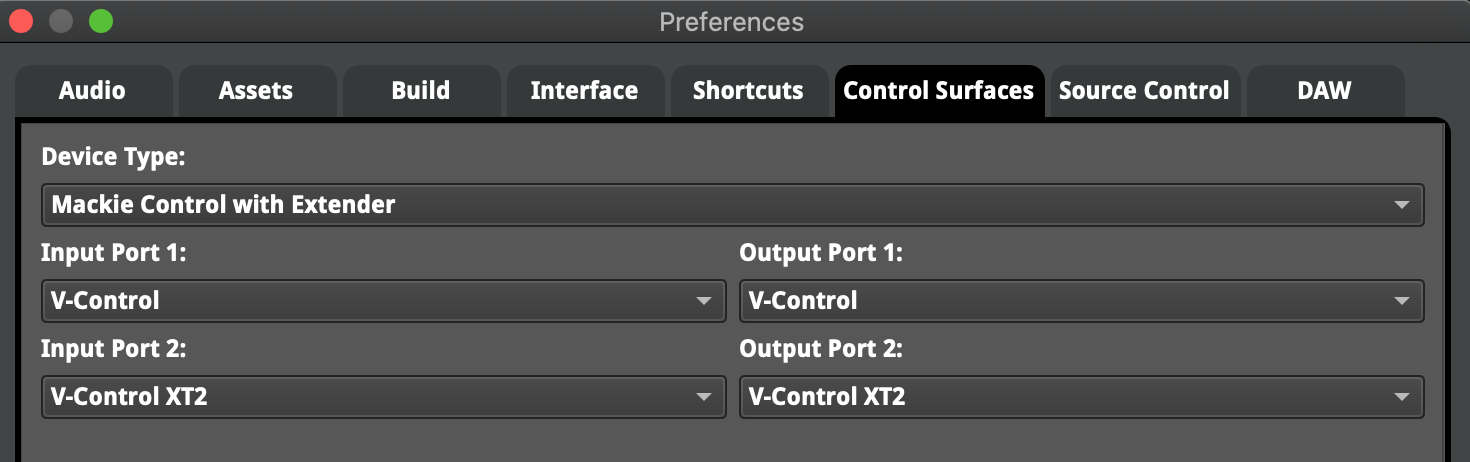Select the Control Surfaces tab

click(x=938, y=91)
